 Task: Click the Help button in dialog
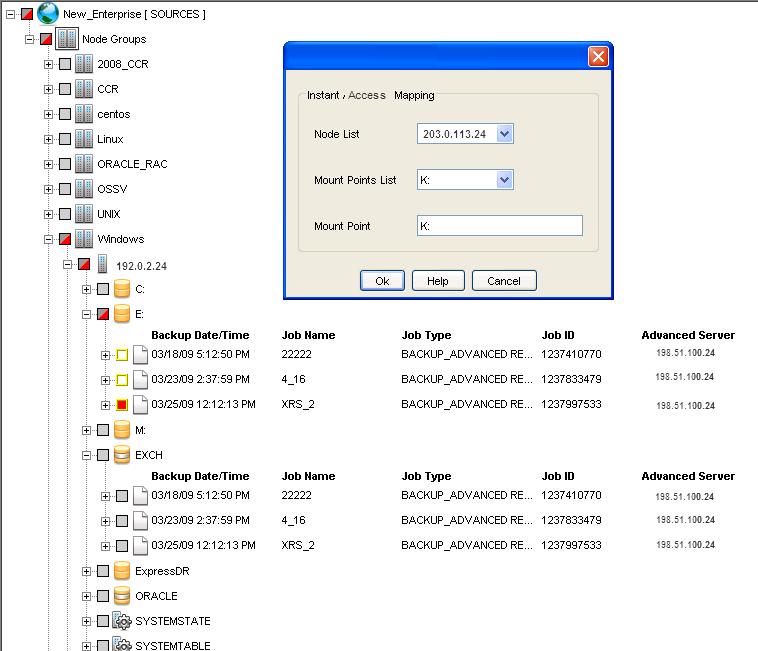coord(438,281)
